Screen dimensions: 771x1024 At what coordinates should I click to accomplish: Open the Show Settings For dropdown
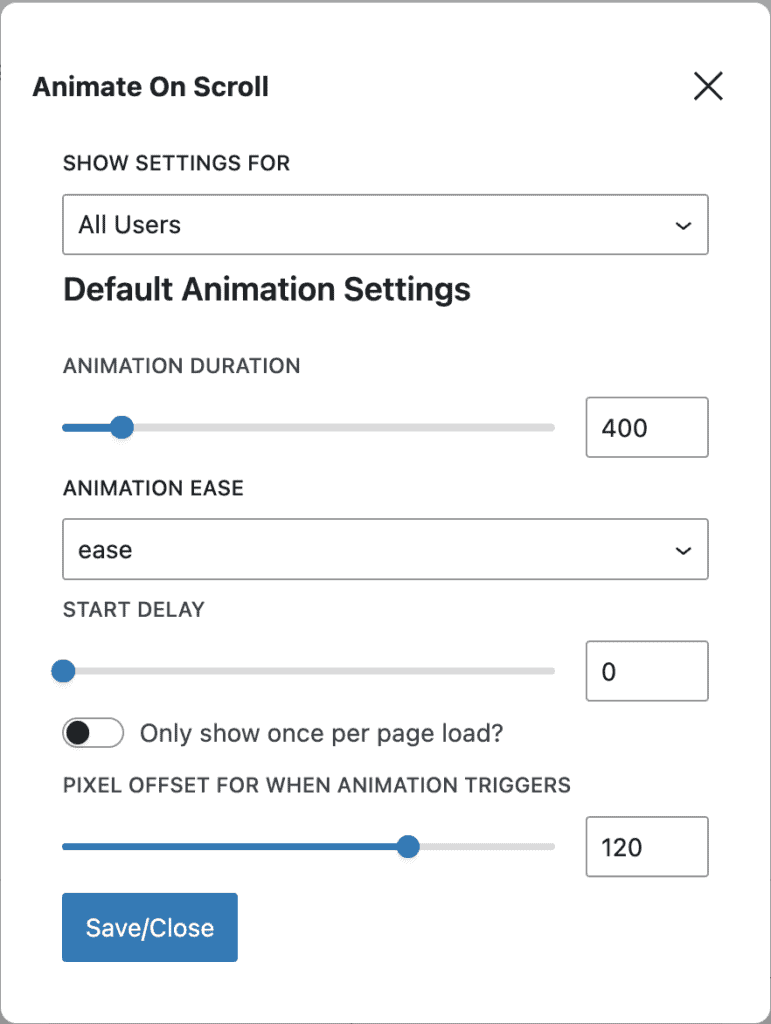pyautogui.click(x=385, y=224)
